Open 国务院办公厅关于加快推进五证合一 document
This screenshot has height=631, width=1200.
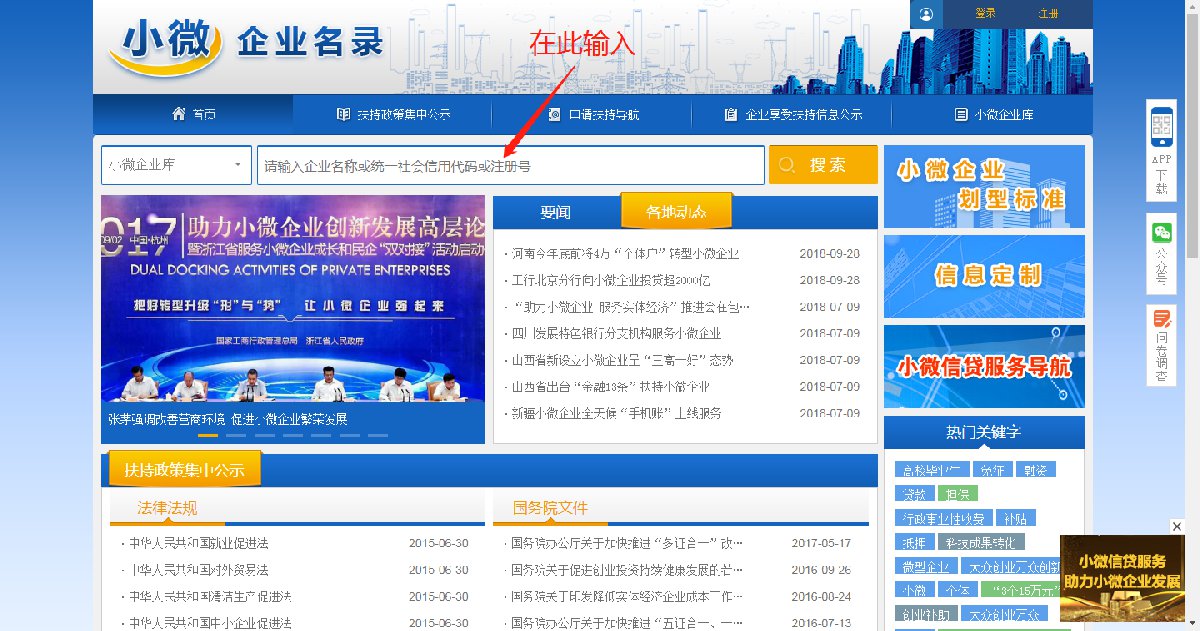point(627,623)
